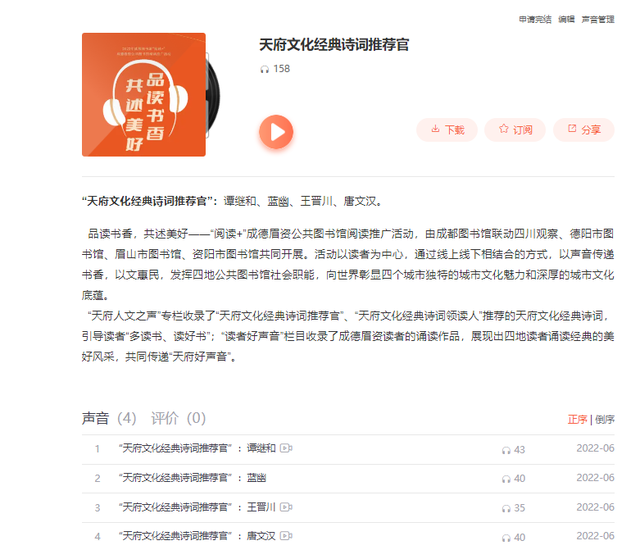Screen dimensions: 640x559
Task: Open the 编辑 edit link
Action: [x=566, y=19]
